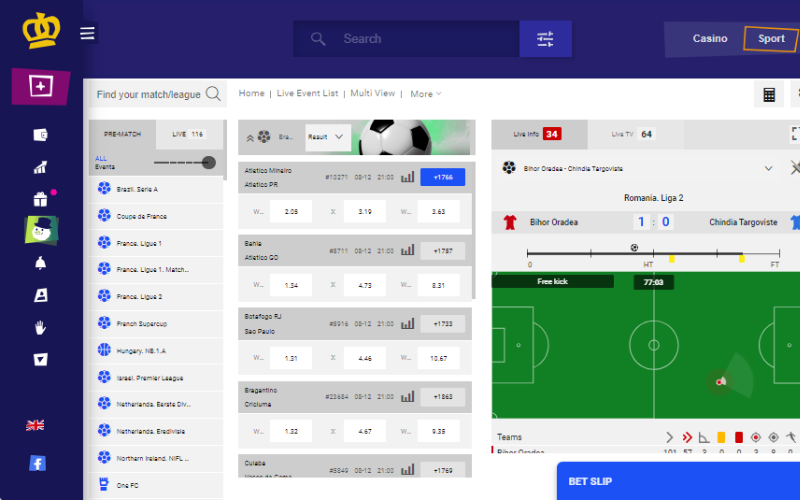Image resolution: width=800 pixels, height=500 pixels.
Task: Open One FC category
Action: [x=156, y=485]
